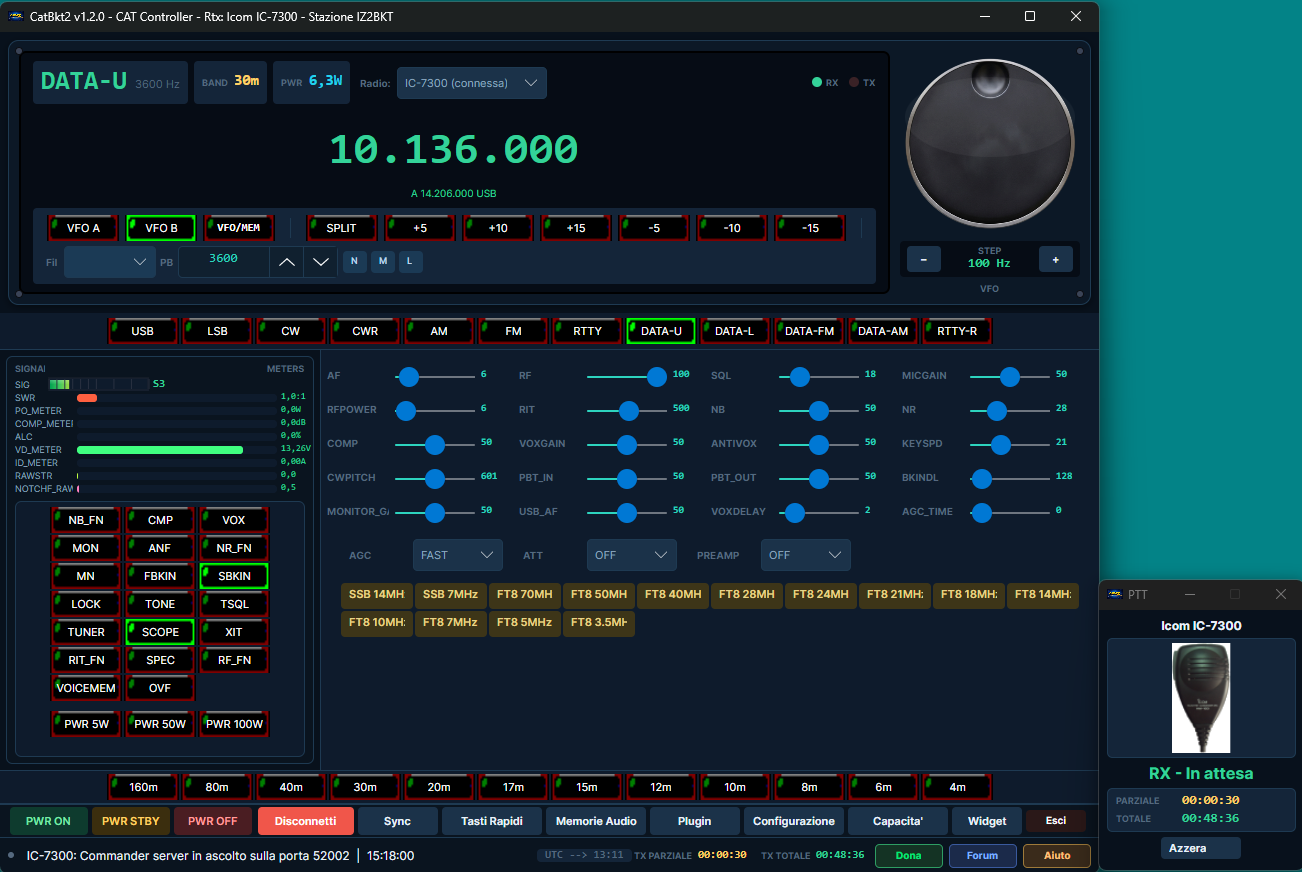Click the CatBkt2 app icon in title bar
Viewport: 1302px width, 872px height.
[16, 16]
